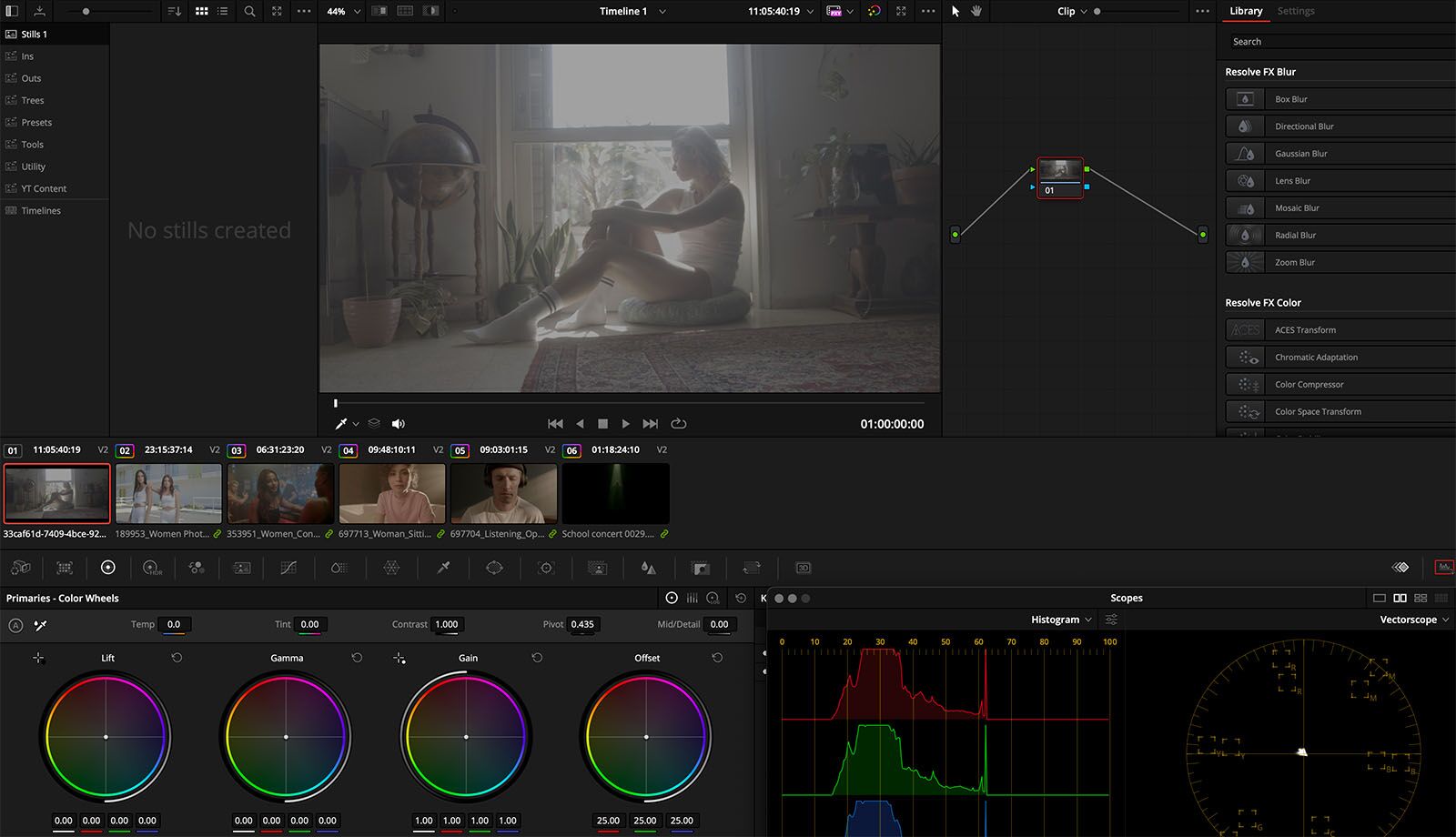
Task: Open the Vectorscope selection dropdown
Action: (x=1415, y=619)
